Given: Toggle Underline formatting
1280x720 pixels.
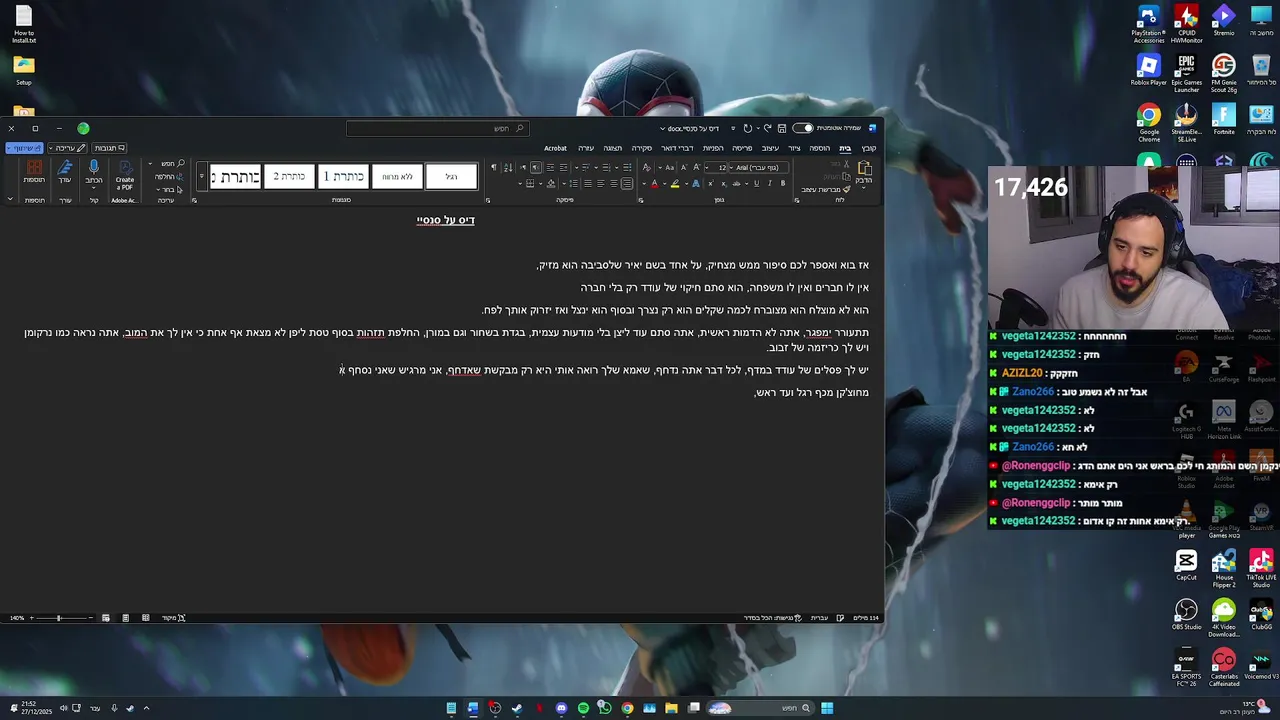Looking at the screenshot, I should [756, 184].
